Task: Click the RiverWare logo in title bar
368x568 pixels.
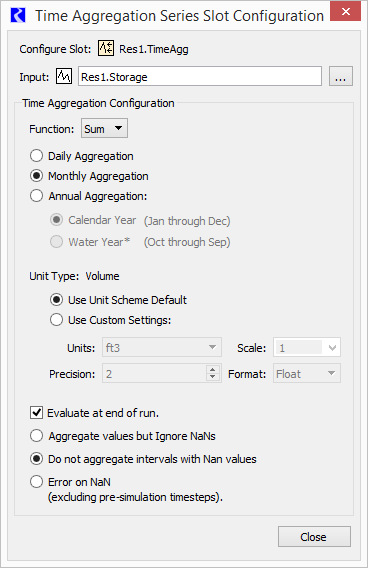Action: [x=18, y=16]
